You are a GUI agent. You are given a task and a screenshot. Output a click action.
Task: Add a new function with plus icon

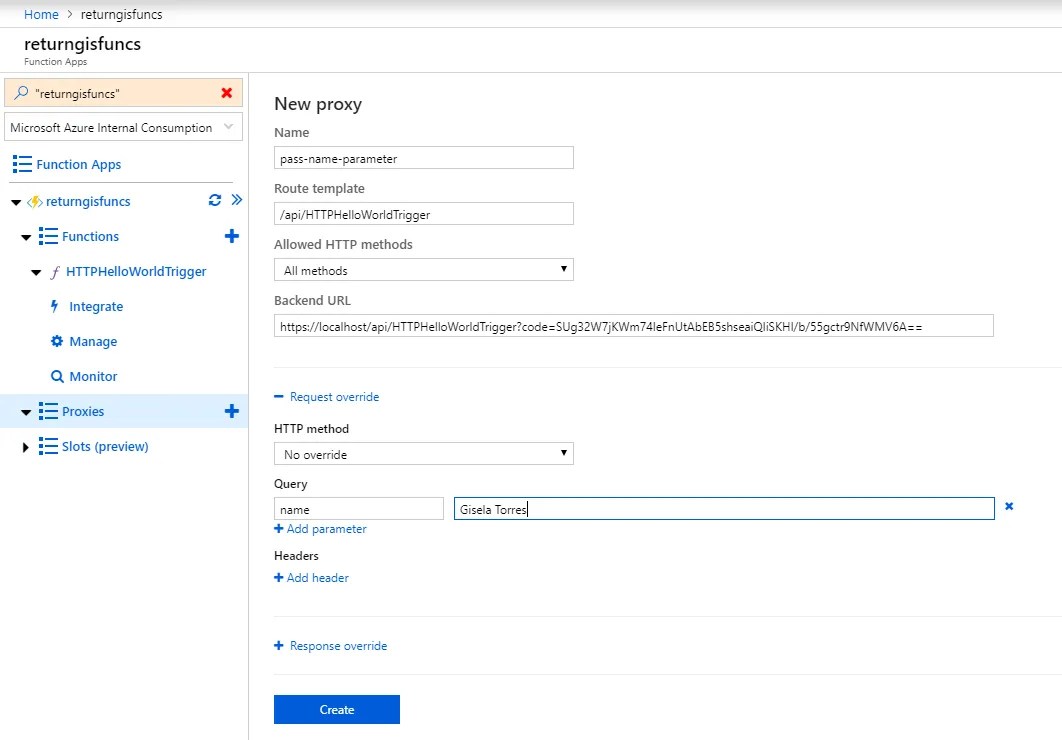coord(232,236)
